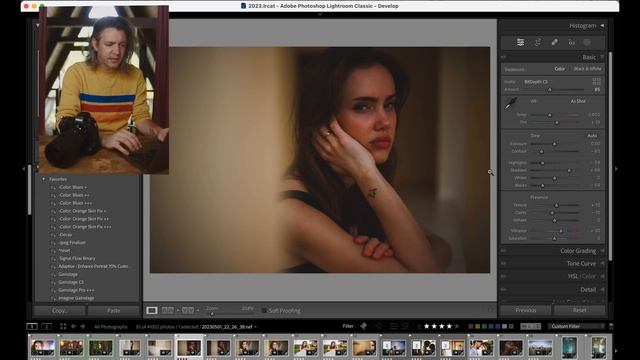This screenshot has height=360, width=640.
Task: Select last teal-colored filmstrip thumbnail
Action: (599, 347)
